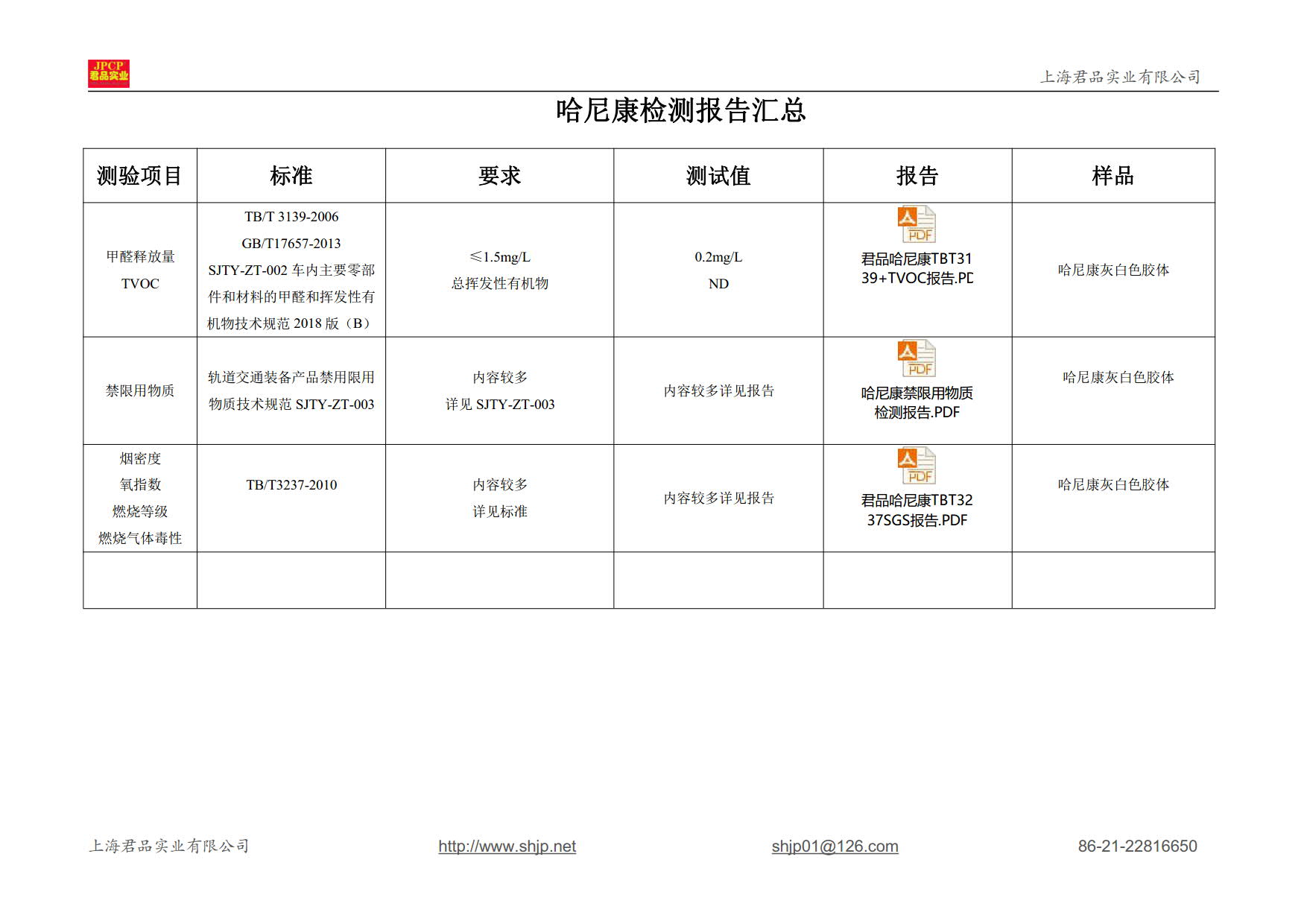Click the JPCP 君品实业 logo
This screenshot has width=1307, height=924.
click(109, 74)
